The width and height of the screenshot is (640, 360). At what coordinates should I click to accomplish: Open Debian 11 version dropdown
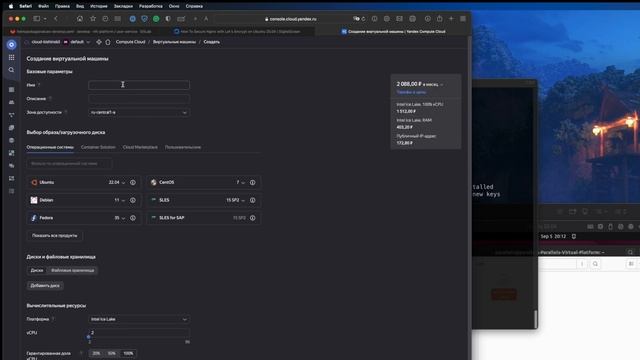[120, 200]
